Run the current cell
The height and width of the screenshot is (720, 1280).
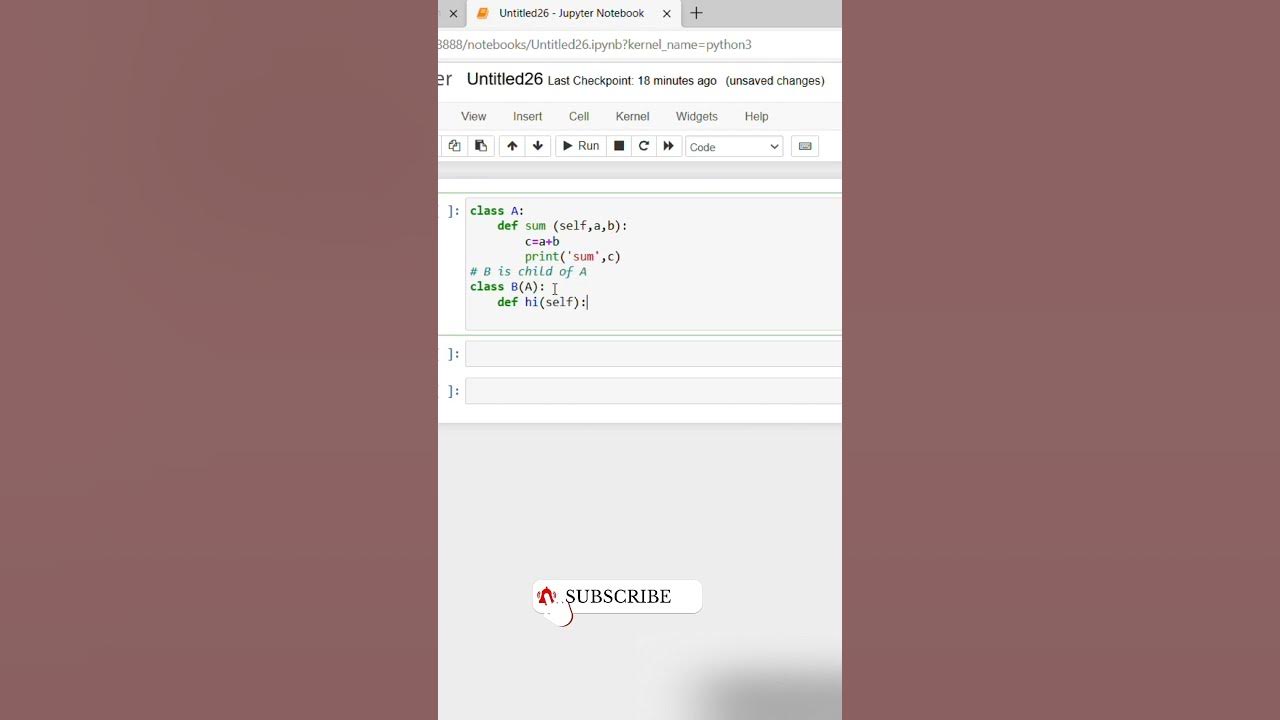tap(581, 146)
